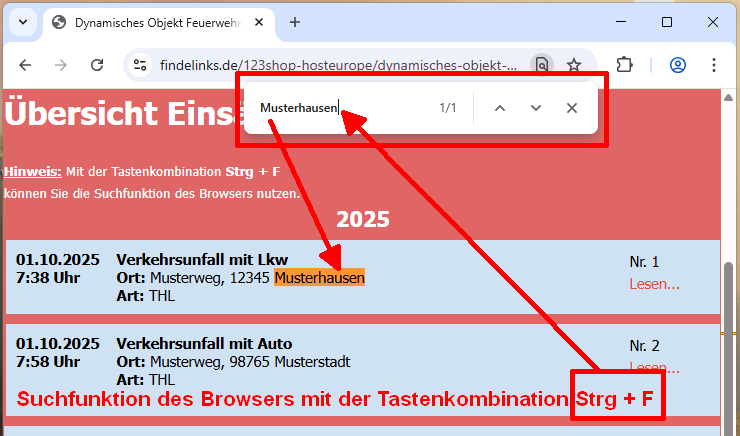Open a new browser tab

[x=295, y=22]
